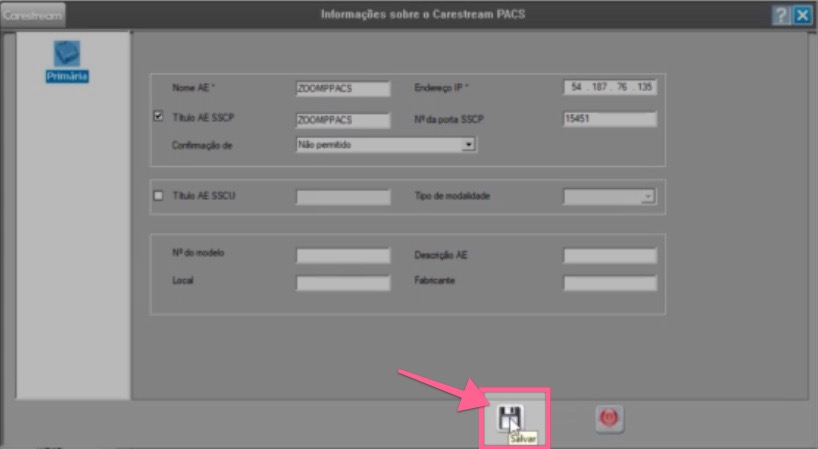The width and height of the screenshot is (818, 449).
Task: Click the Carestream logo button
Action: click(33, 15)
